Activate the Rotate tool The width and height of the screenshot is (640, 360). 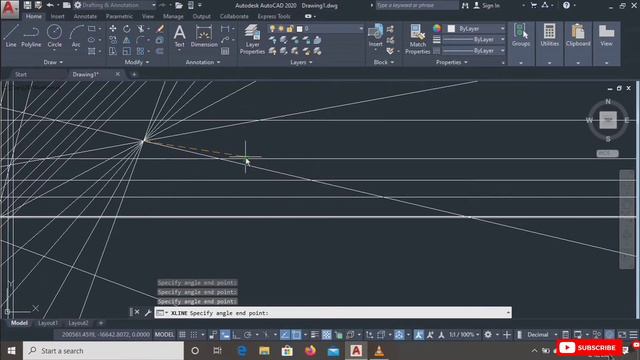(127, 29)
